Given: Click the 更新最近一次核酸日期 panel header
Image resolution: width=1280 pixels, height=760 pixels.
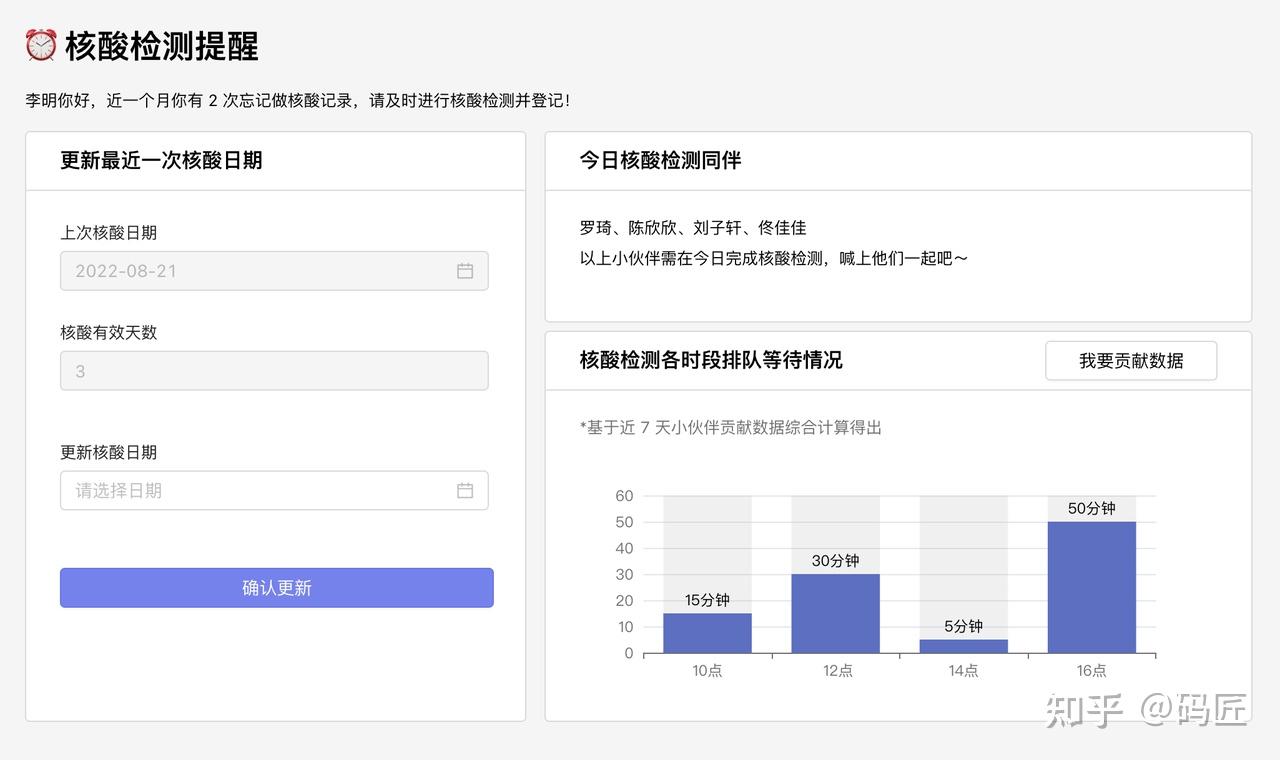Looking at the screenshot, I should 161,160.
